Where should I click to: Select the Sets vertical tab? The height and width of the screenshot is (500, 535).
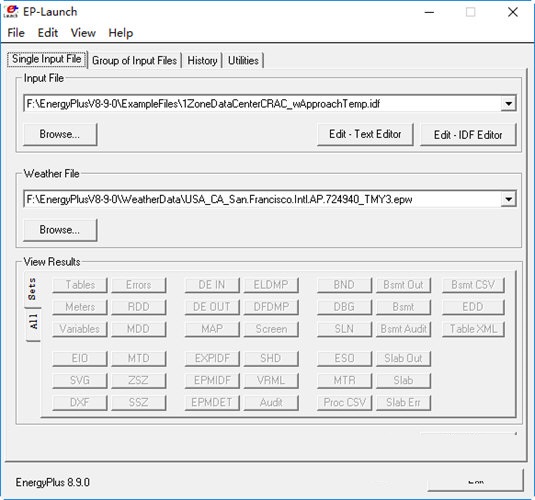32,289
